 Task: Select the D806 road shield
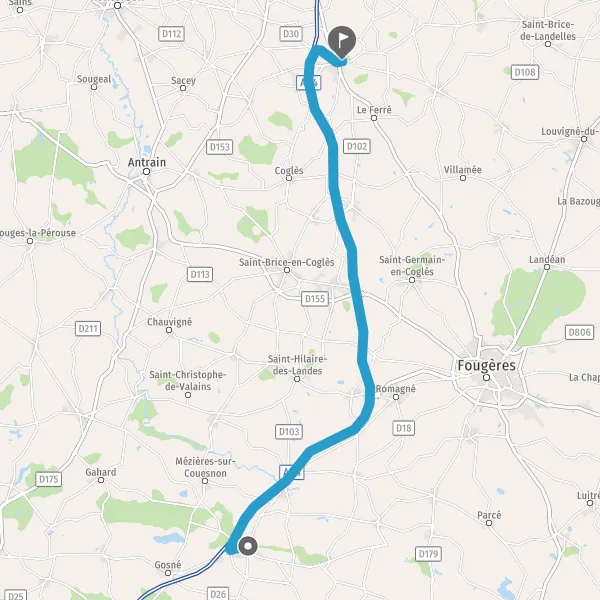579,332
